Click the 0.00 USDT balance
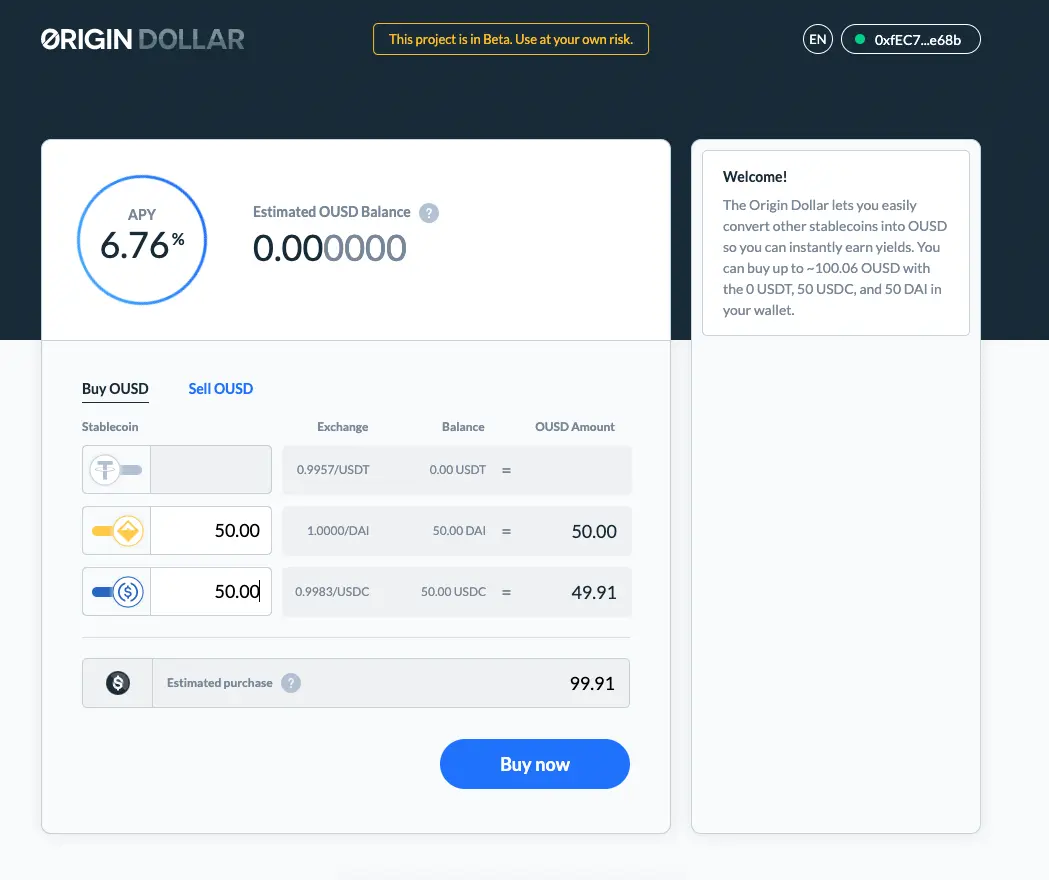 tap(458, 470)
